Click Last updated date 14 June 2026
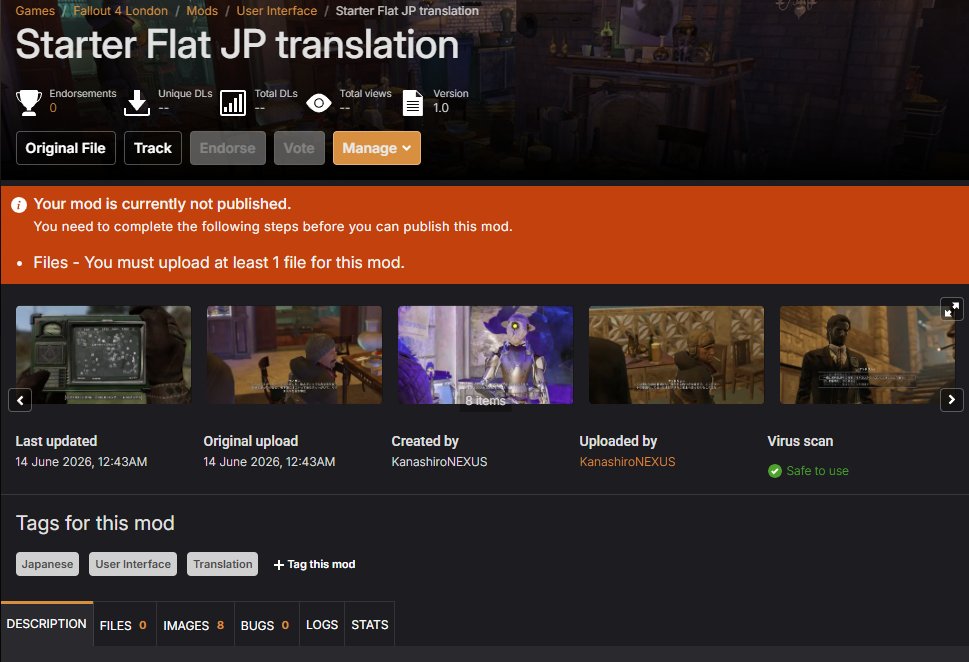969x662 pixels. coord(81,462)
